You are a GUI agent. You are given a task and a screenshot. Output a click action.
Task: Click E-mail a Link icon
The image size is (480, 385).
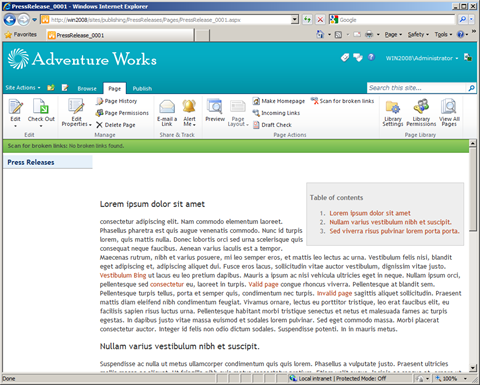[167, 107]
